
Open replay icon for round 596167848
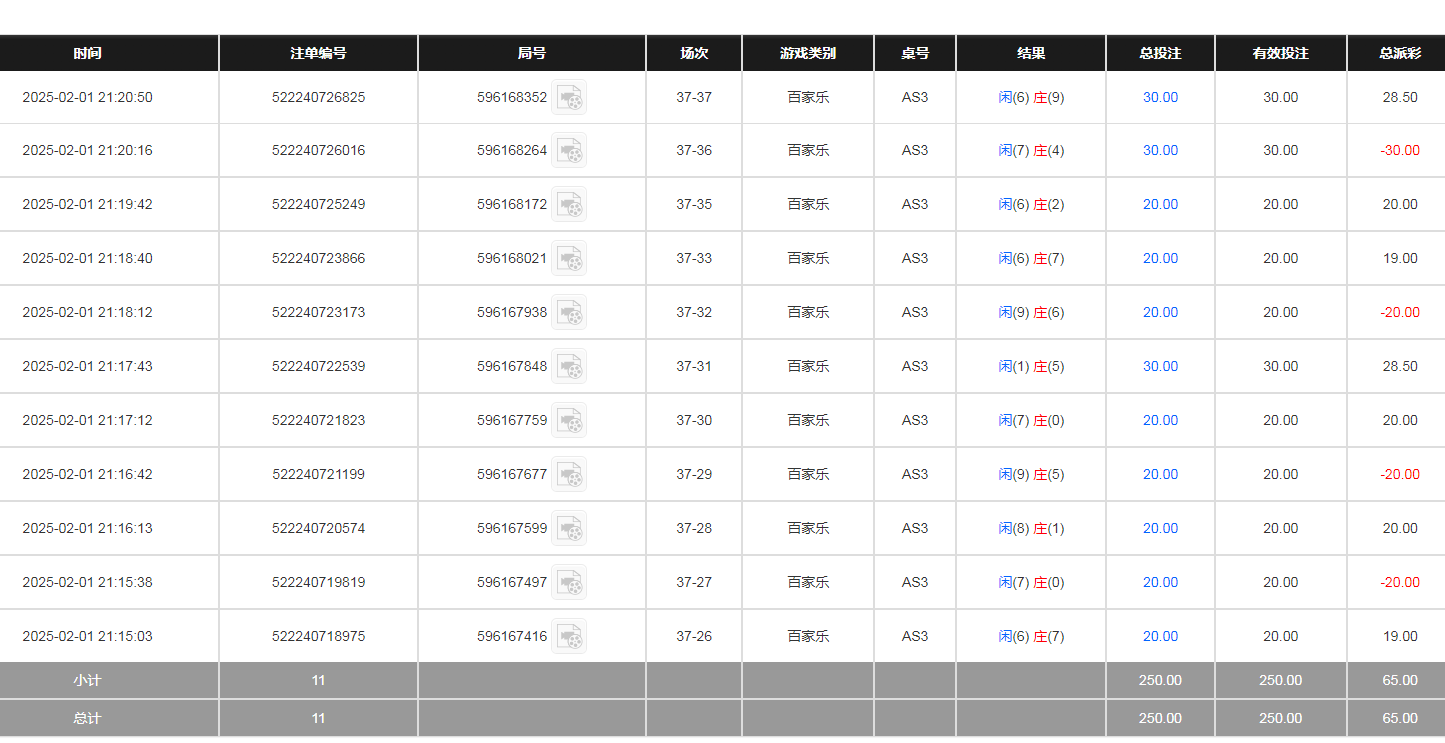point(569,366)
